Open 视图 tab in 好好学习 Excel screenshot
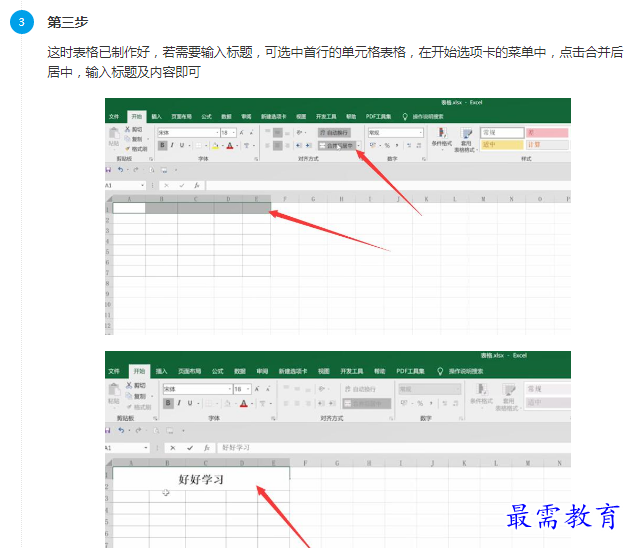The height and width of the screenshot is (548, 628). point(324,371)
